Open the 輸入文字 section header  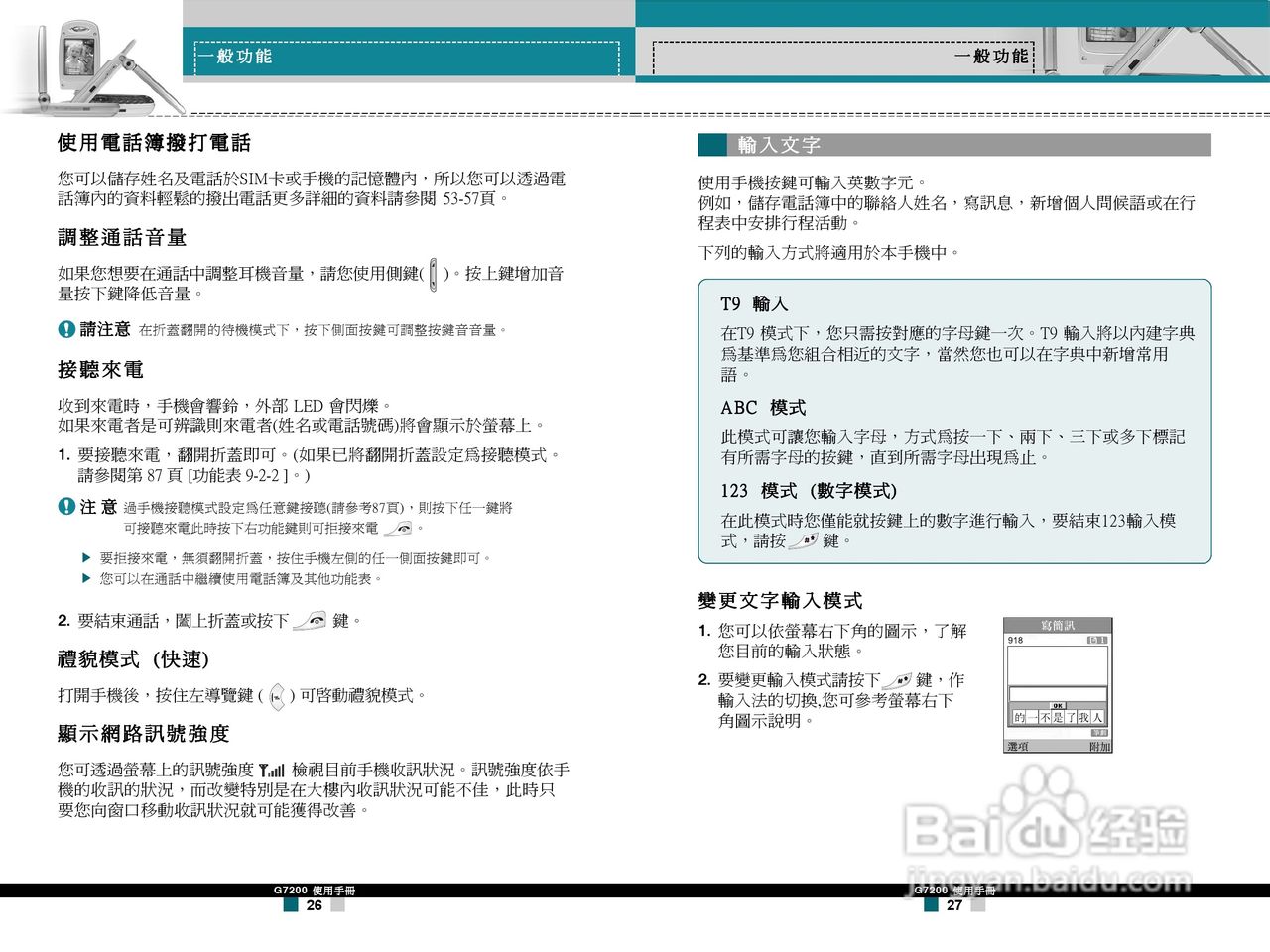779,146
